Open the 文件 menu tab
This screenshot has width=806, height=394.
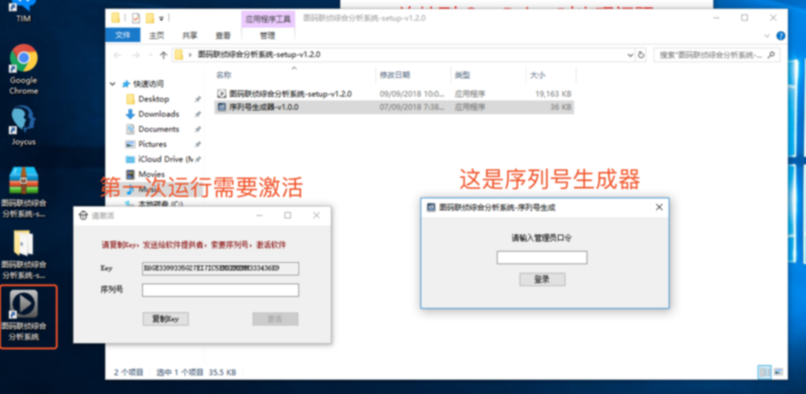coord(123,35)
